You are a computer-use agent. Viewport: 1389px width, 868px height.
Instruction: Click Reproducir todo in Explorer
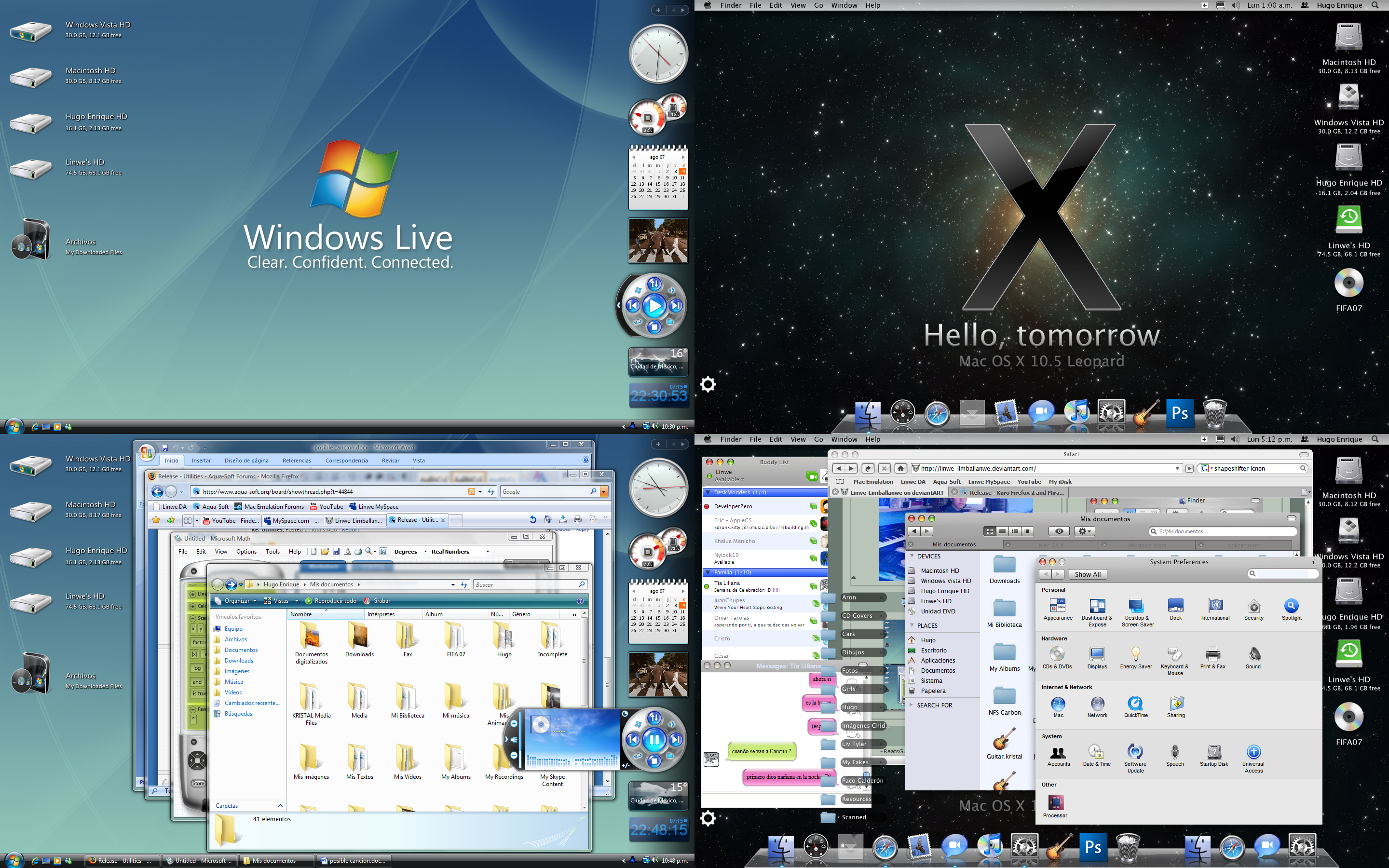(x=331, y=601)
